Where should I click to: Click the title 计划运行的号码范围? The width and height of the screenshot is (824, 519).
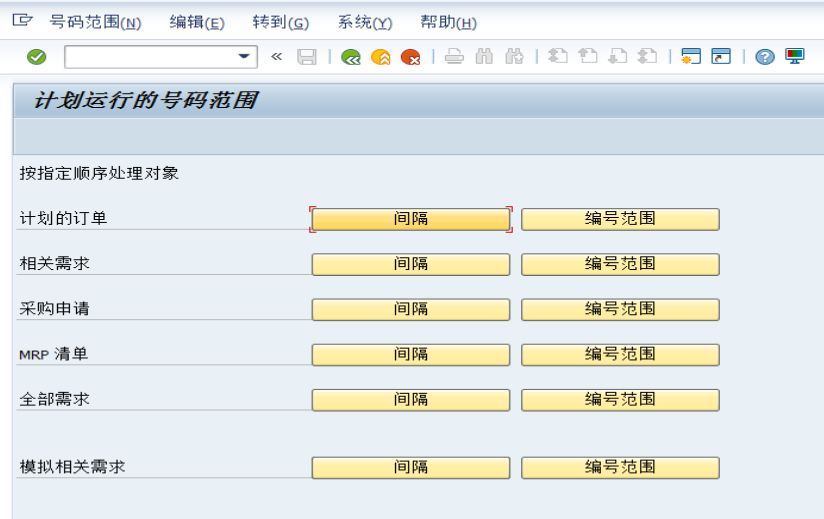(x=146, y=100)
